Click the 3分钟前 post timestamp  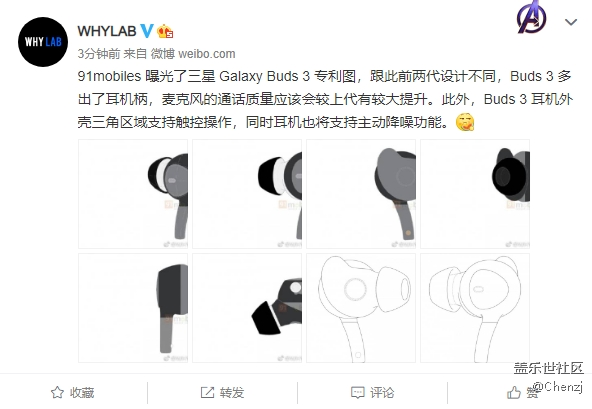coord(99,54)
